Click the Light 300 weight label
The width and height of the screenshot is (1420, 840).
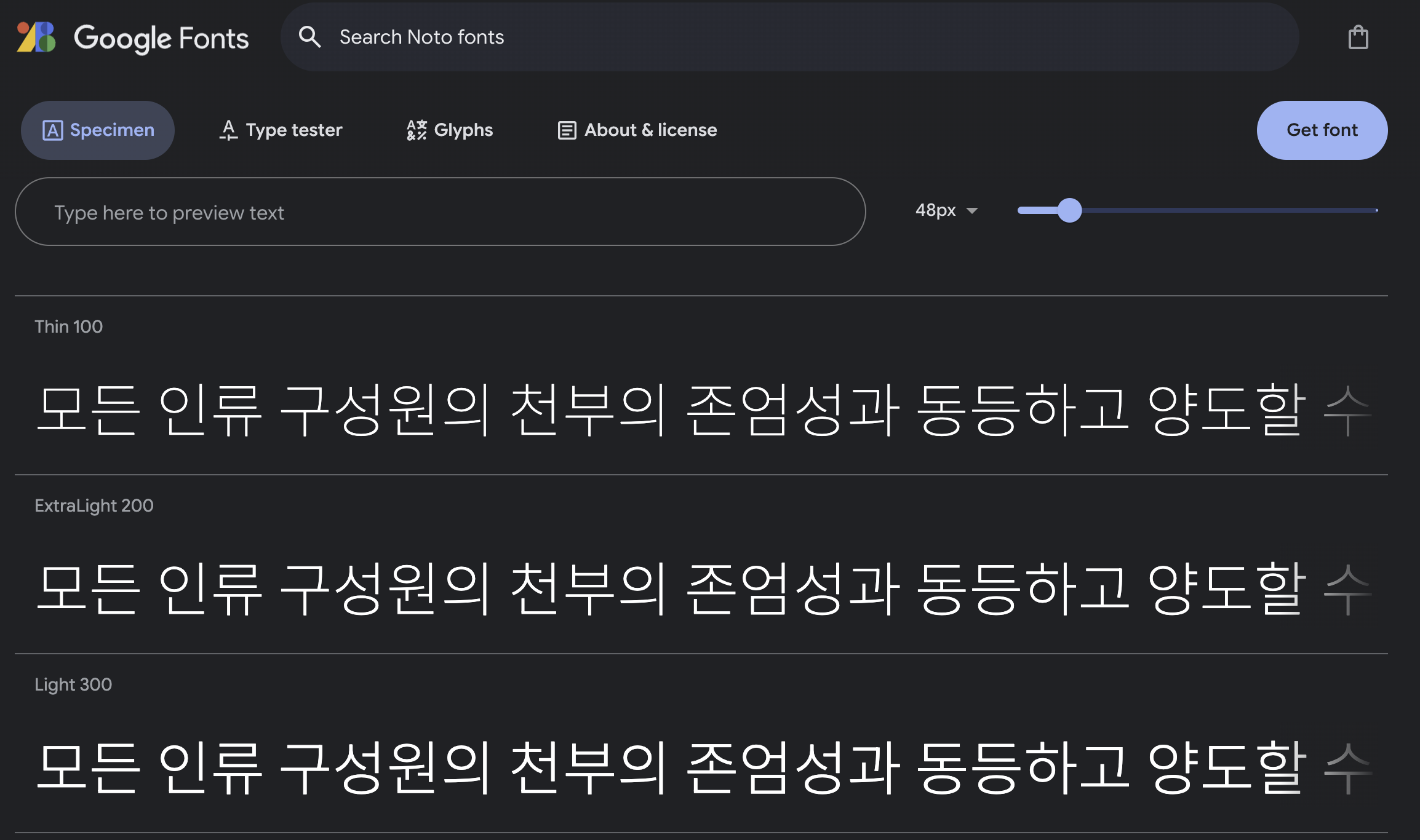(x=73, y=684)
